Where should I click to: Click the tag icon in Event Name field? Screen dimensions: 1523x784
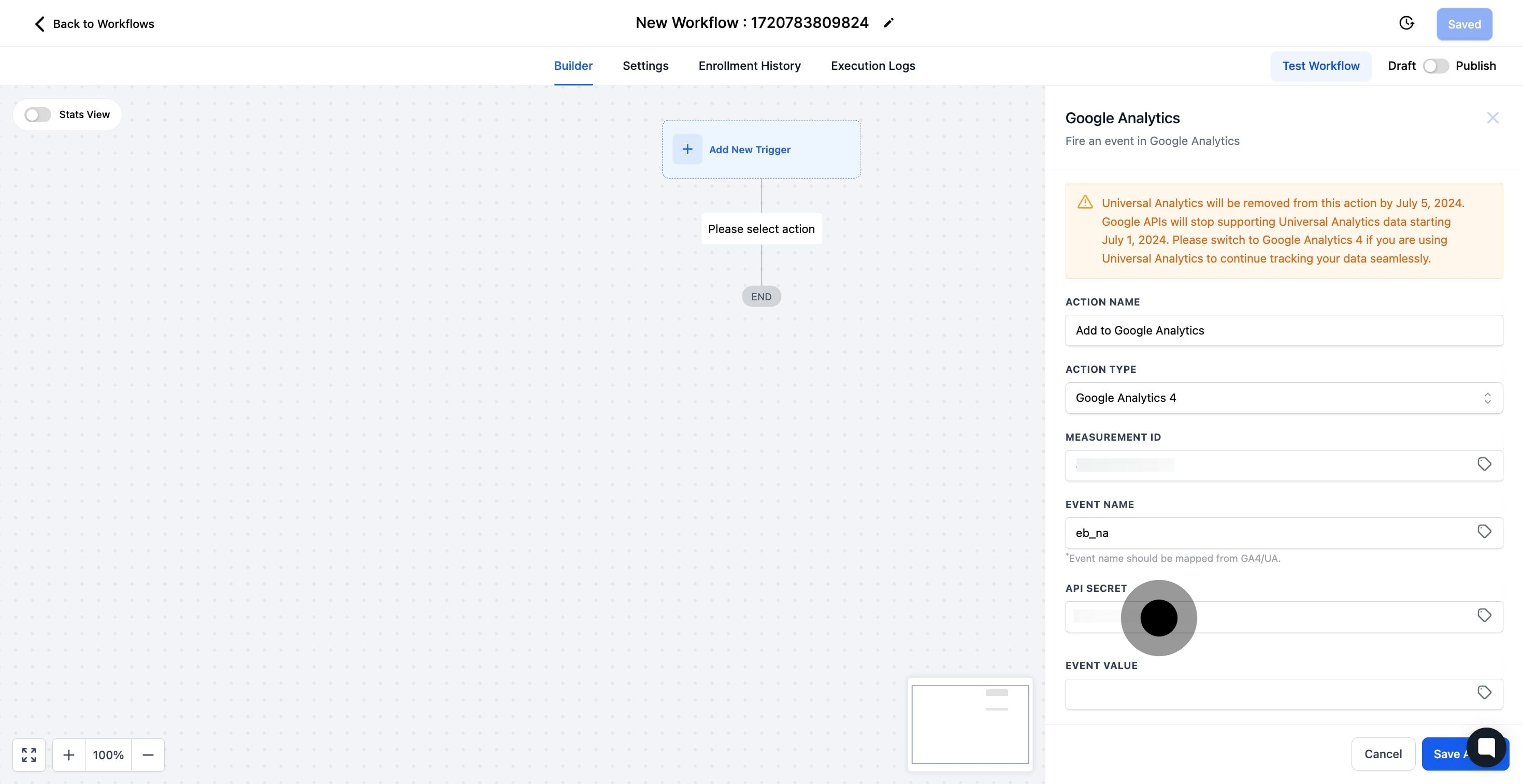coord(1484,532)
